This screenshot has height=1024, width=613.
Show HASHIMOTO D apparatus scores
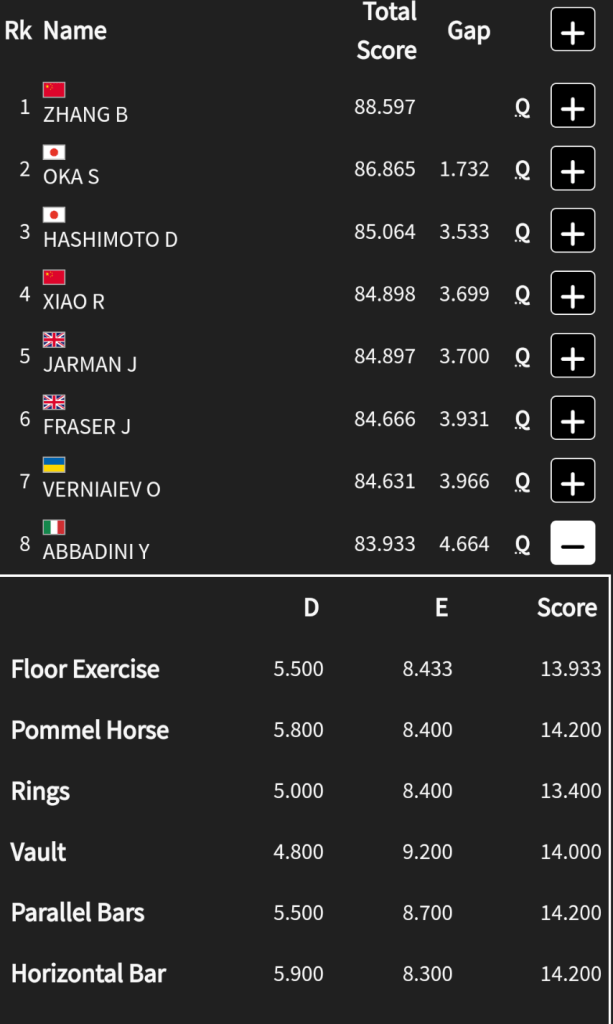pyautogui.click(x=572, y=232)
